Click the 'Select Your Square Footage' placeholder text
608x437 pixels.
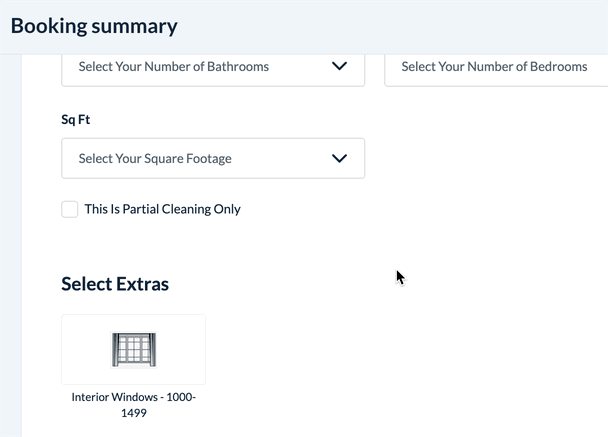pyautogui.click(x=154, y=158)
